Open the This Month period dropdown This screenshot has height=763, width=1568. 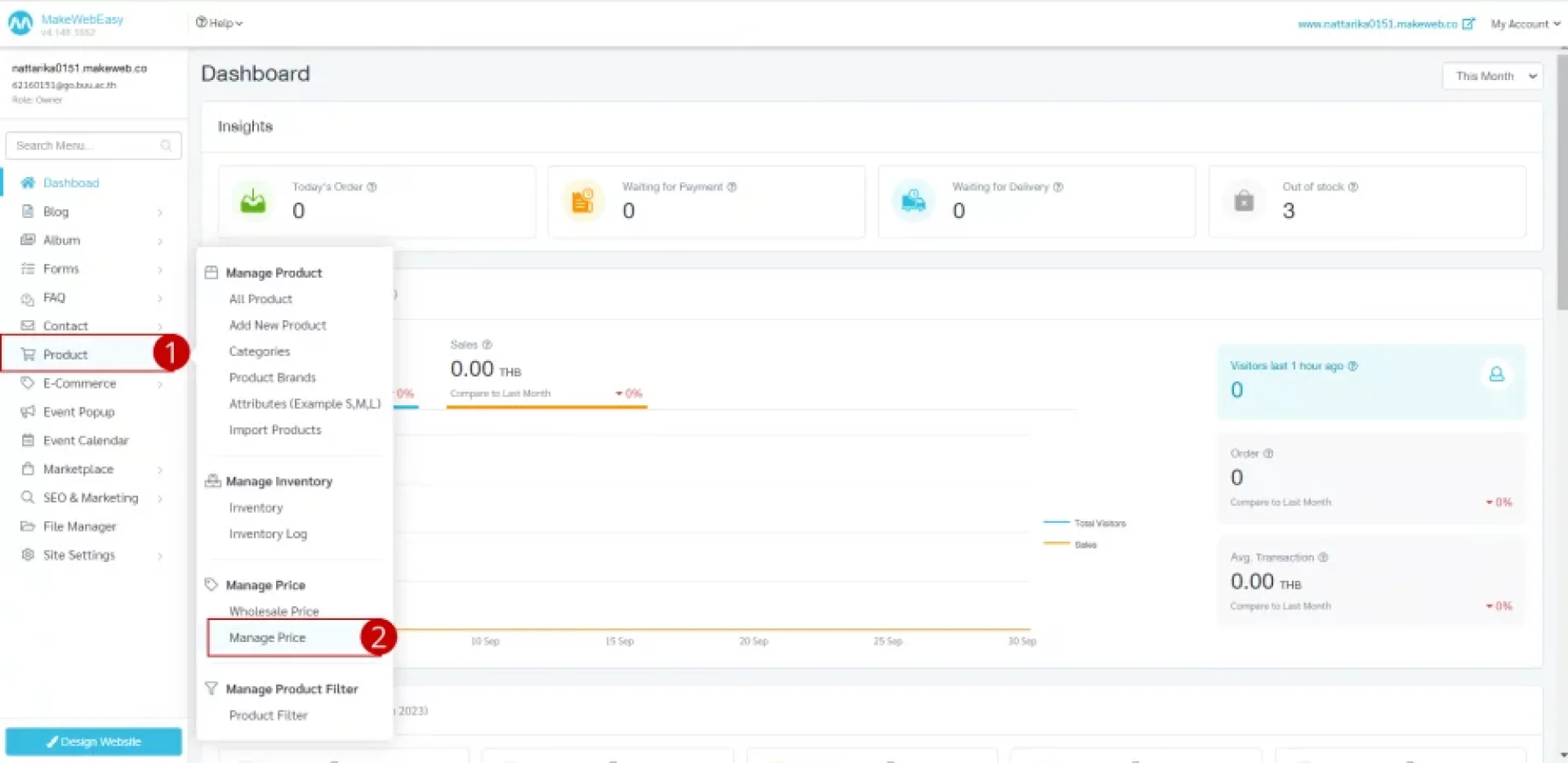(1492, 76)
